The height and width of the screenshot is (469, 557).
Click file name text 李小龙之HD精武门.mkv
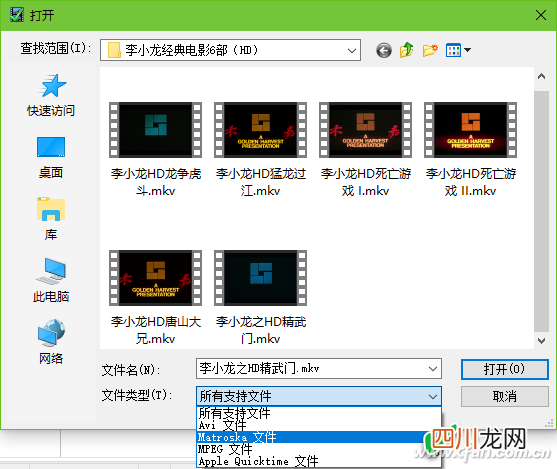tap(260, 330)
